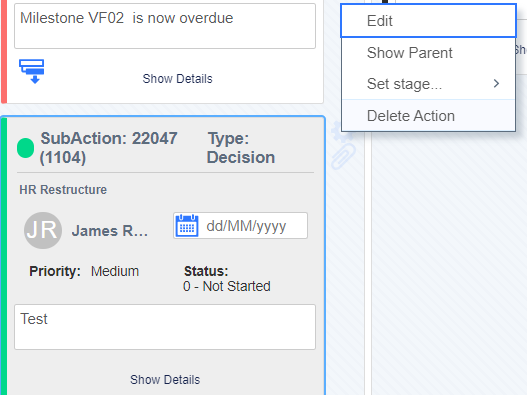Show Details for the Milestone VF02 card
Image resolution: width=527 pixels, height=395 pixels.
[177, 79]
